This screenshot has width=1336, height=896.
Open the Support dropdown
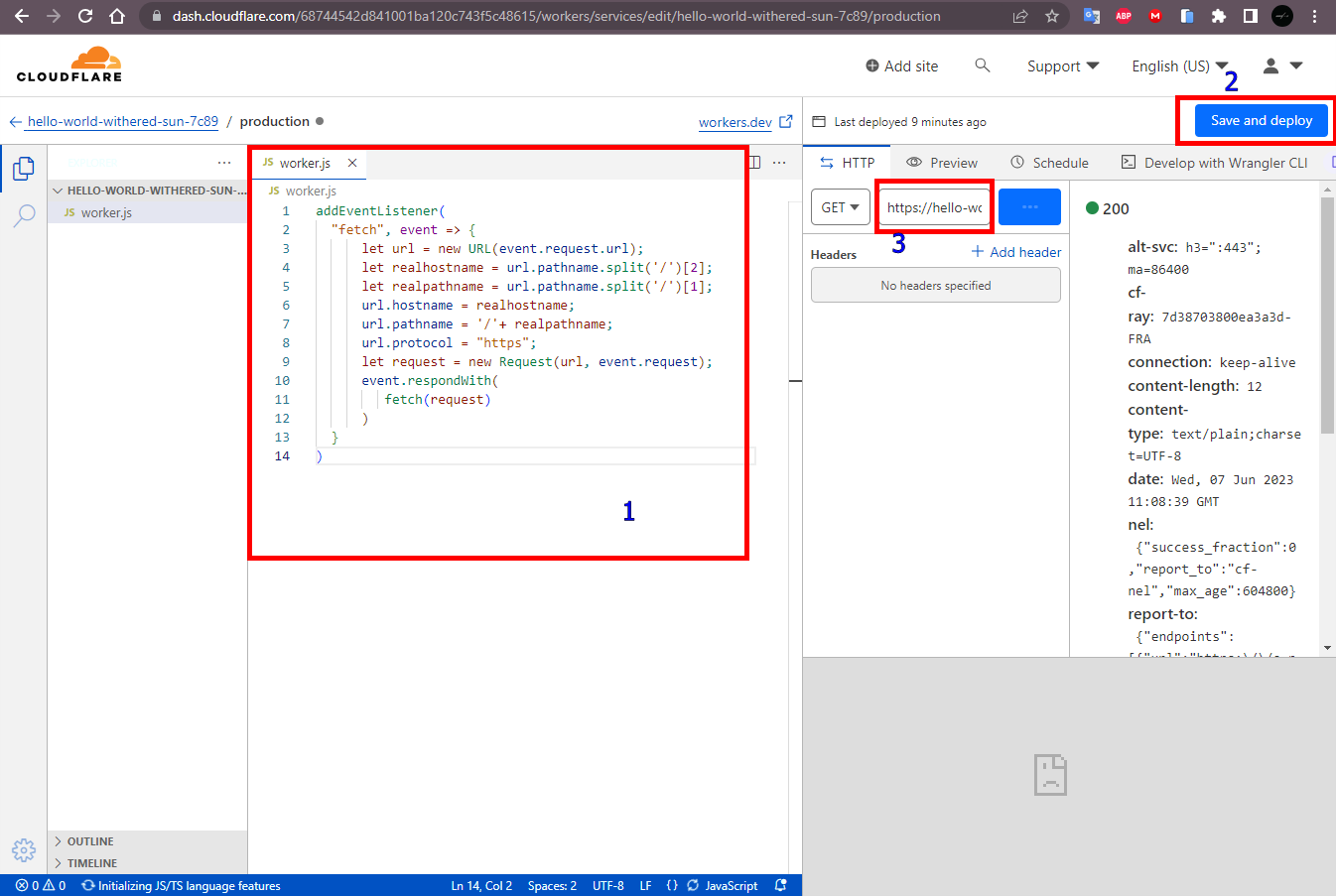coord(1063,65)
